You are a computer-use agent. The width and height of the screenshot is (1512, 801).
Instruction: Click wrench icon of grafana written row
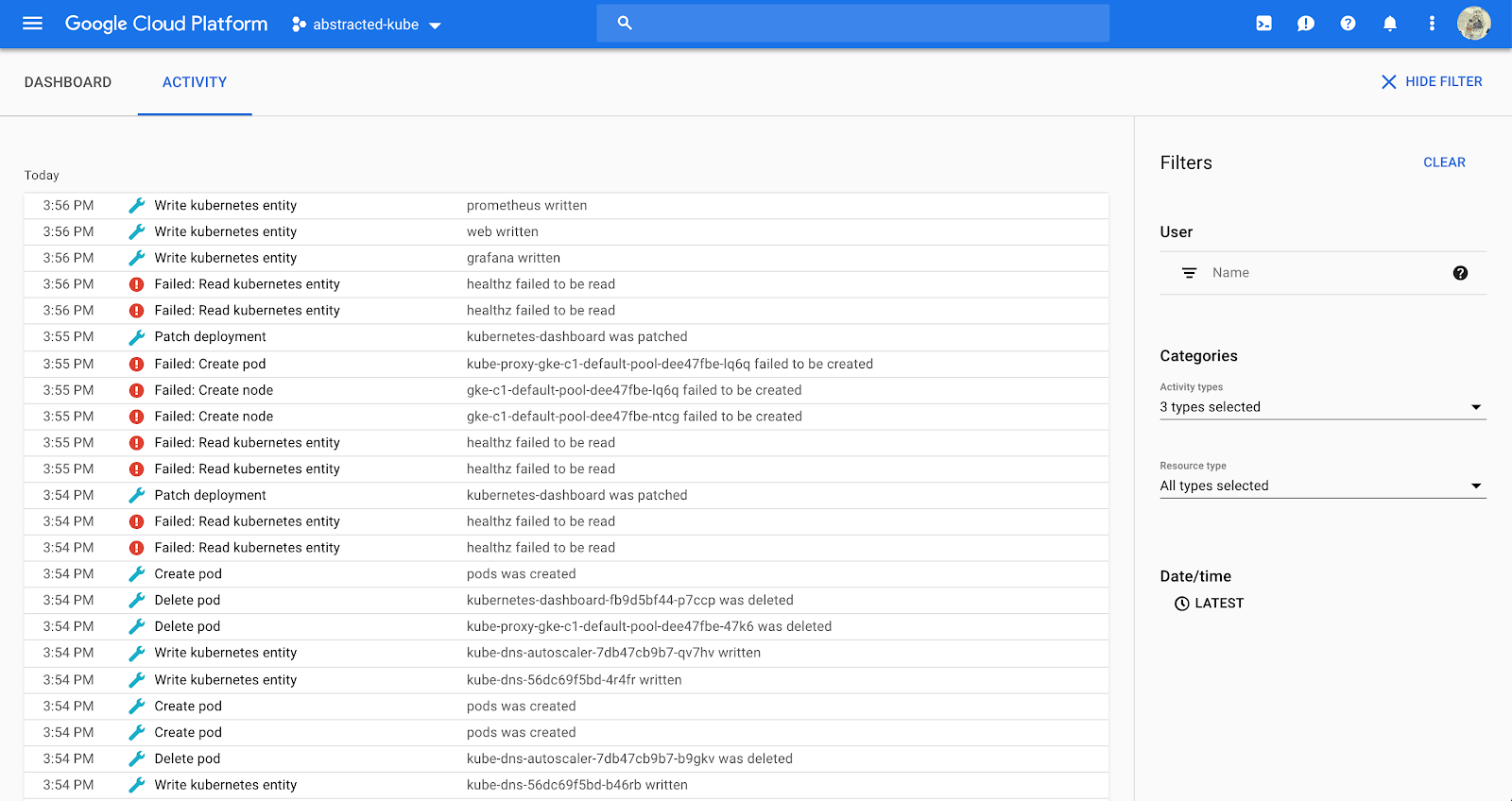[137, 258]
